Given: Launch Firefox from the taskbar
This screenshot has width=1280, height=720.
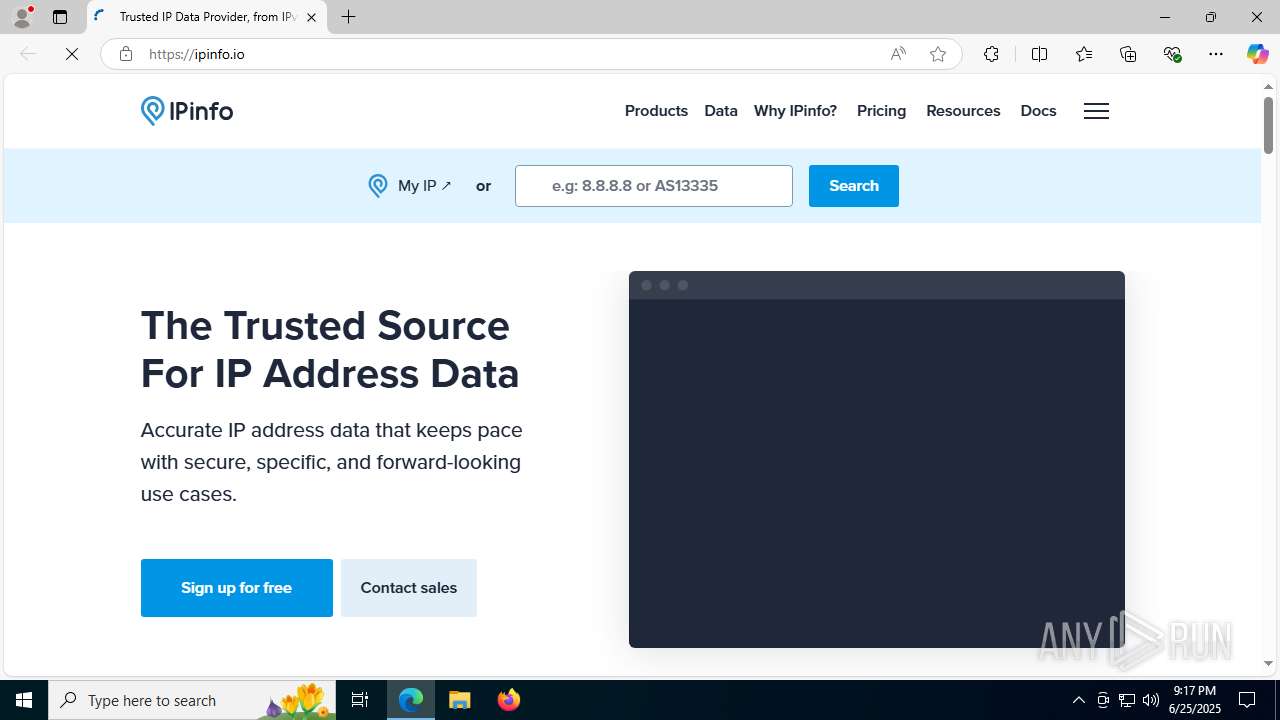Looking at the screenshot, I should [x=509, y=700].
